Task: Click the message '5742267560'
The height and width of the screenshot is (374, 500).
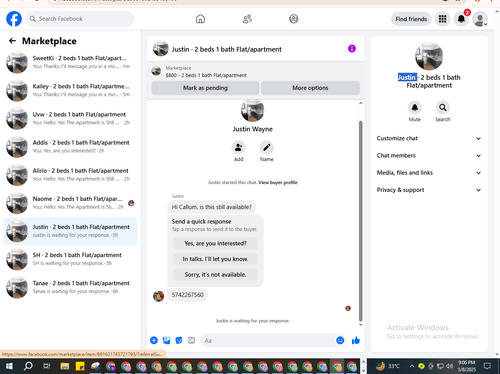Action: tap(187, 295)
